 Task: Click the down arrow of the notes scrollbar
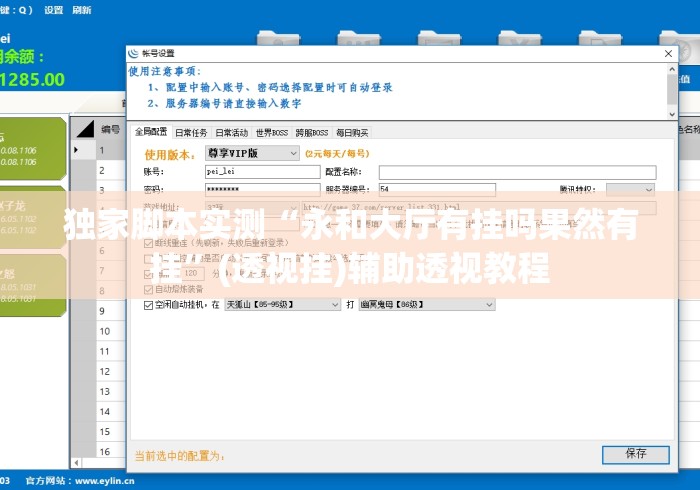coord(672,114)
